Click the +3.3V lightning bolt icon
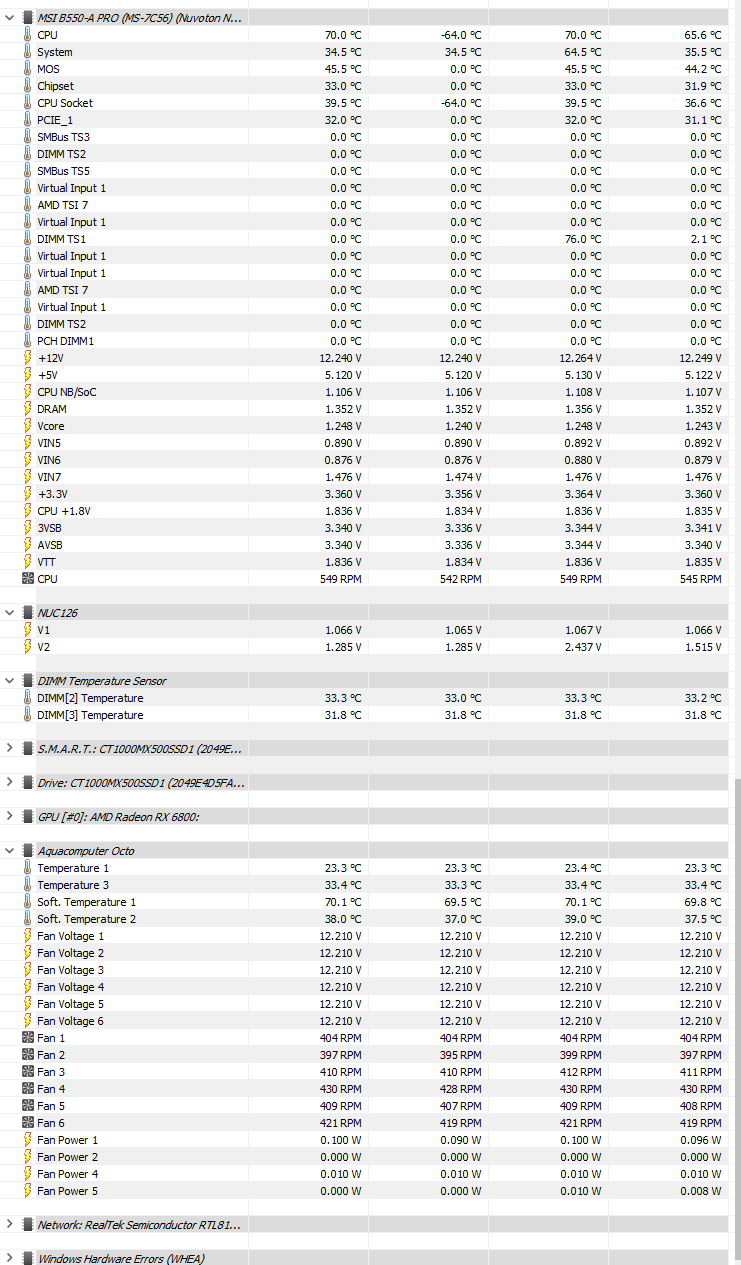Screen dimensions: 741x1265 [x=28, y=494]
